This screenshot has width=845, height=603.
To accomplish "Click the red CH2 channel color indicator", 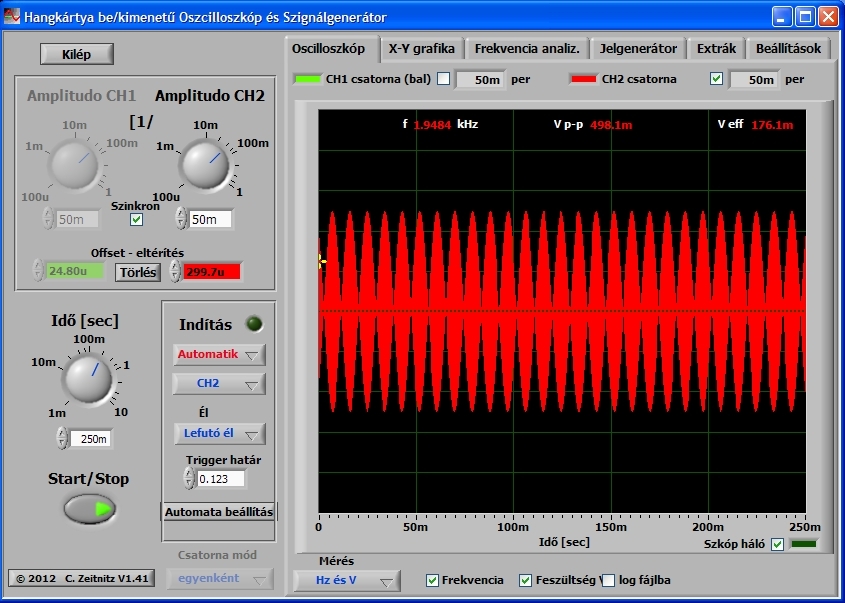I will coord(583,79).
